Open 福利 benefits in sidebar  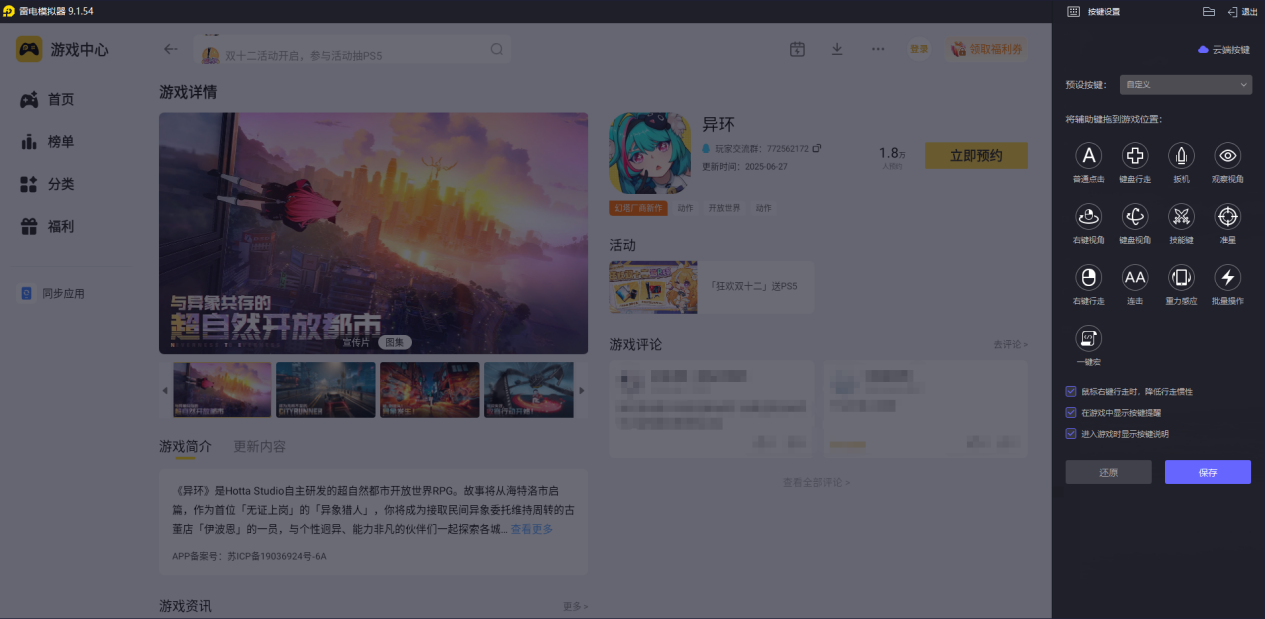pos(47,227)
